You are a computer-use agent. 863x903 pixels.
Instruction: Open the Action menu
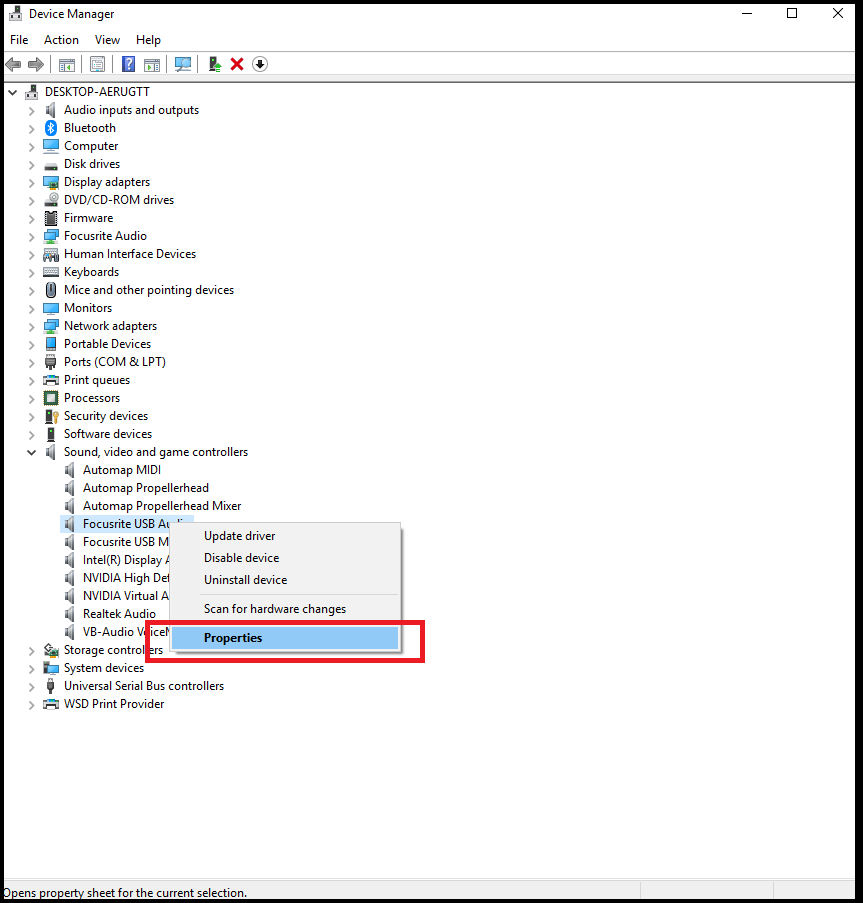61,40
